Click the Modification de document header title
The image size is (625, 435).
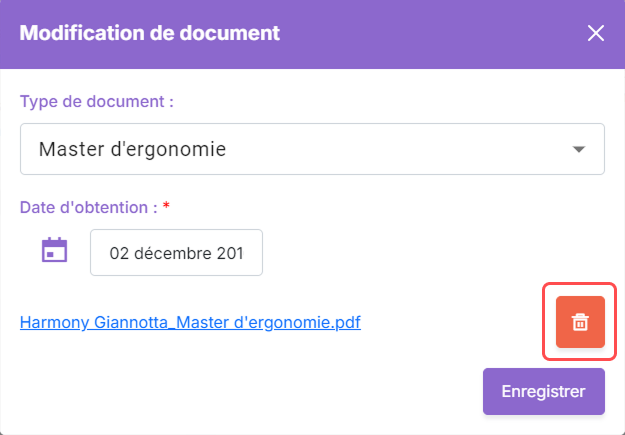(x=150, y=33)
